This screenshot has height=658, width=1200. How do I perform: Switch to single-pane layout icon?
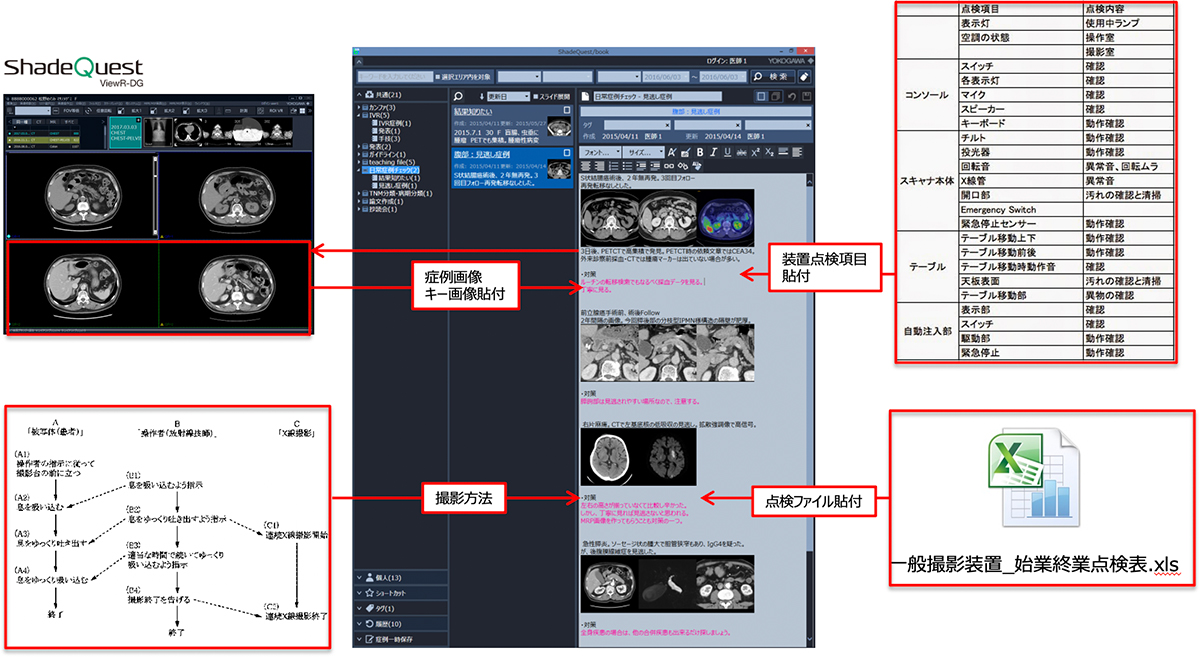(x=761, y=96)
